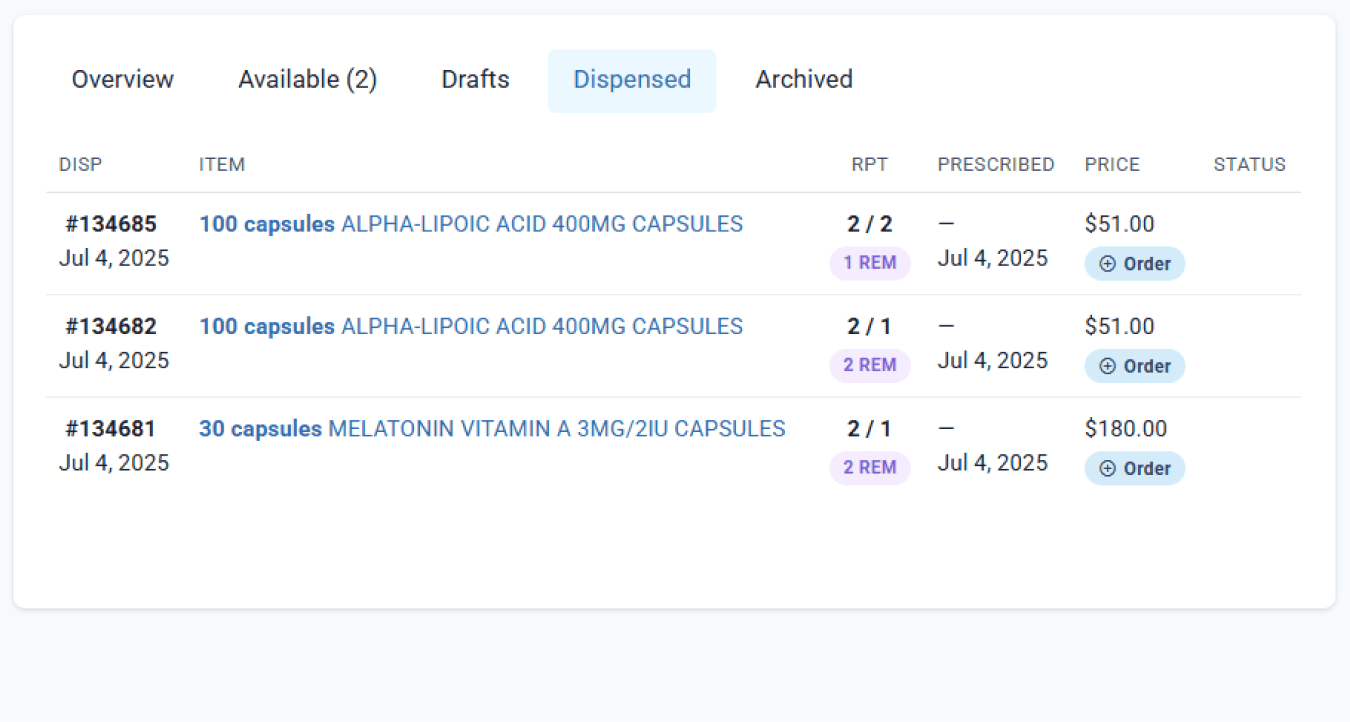Image resolution: width=1350 pixels, height=722 pixels.
Task: Click repeat count 2 / 1 in row #134681
Action: (870, 429)
